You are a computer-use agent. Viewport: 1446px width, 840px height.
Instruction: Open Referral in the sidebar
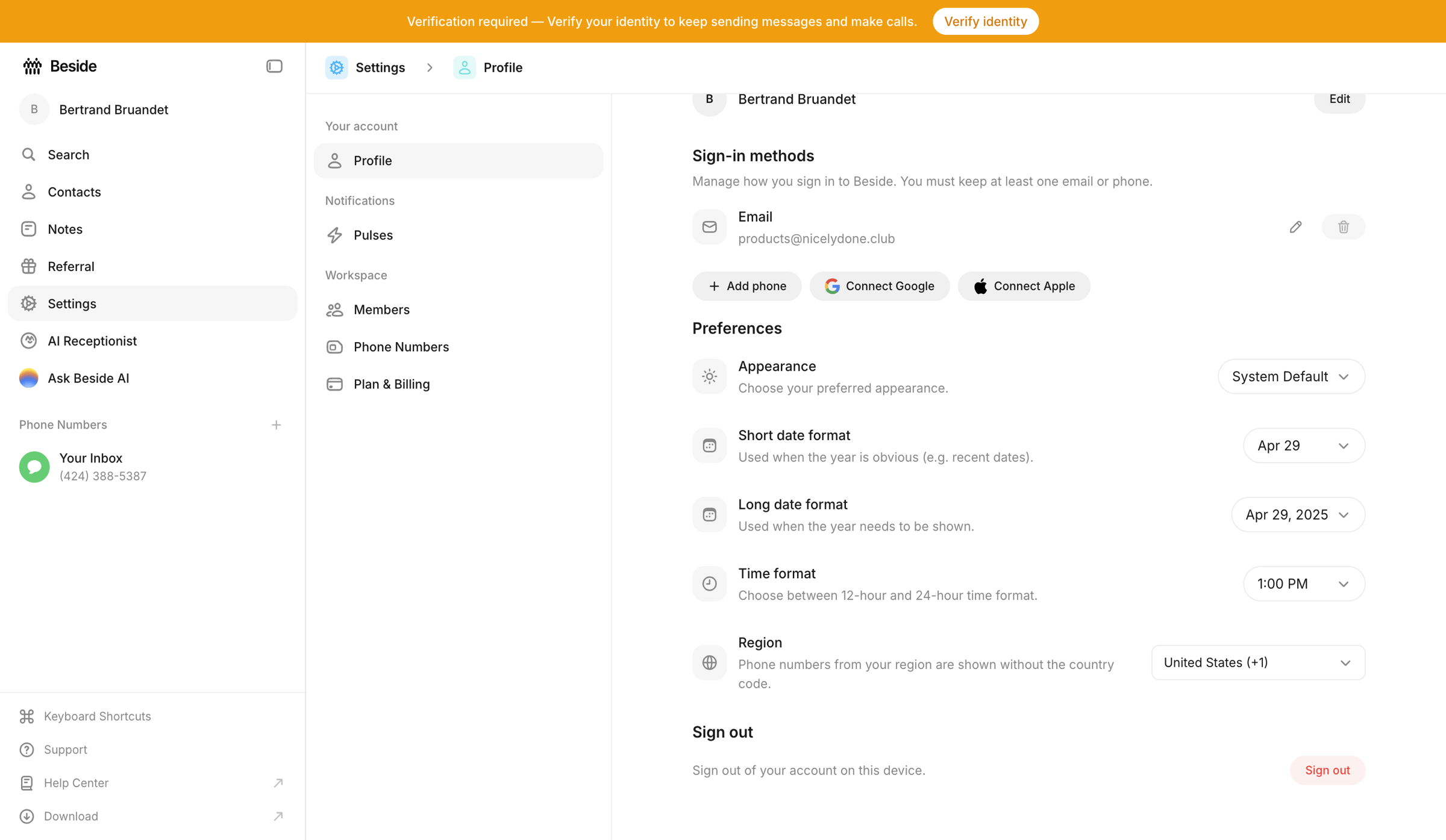click(x=152, y=266)
